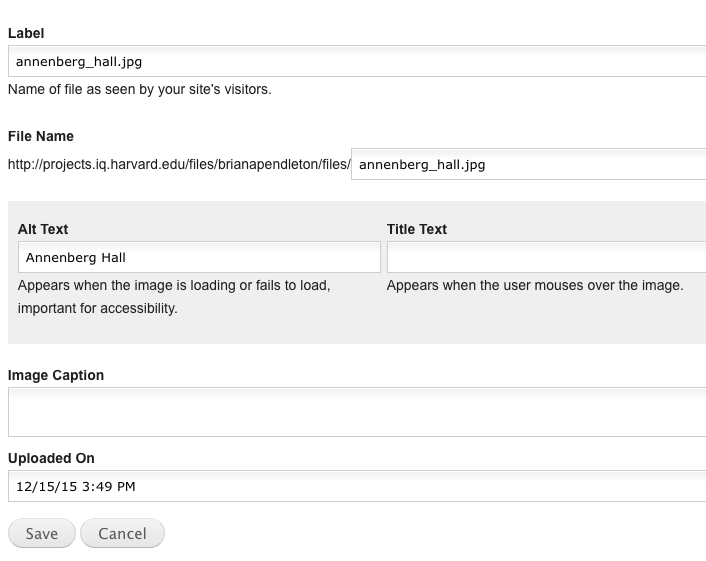
Task: Save the file changes
Action: pyautogui.click(x=42, y=533)
